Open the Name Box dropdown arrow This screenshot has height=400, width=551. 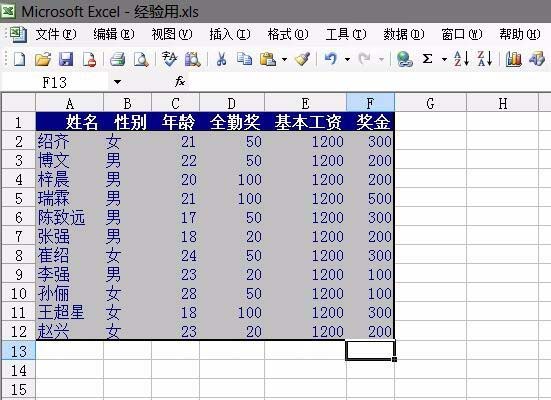(117, 82)
